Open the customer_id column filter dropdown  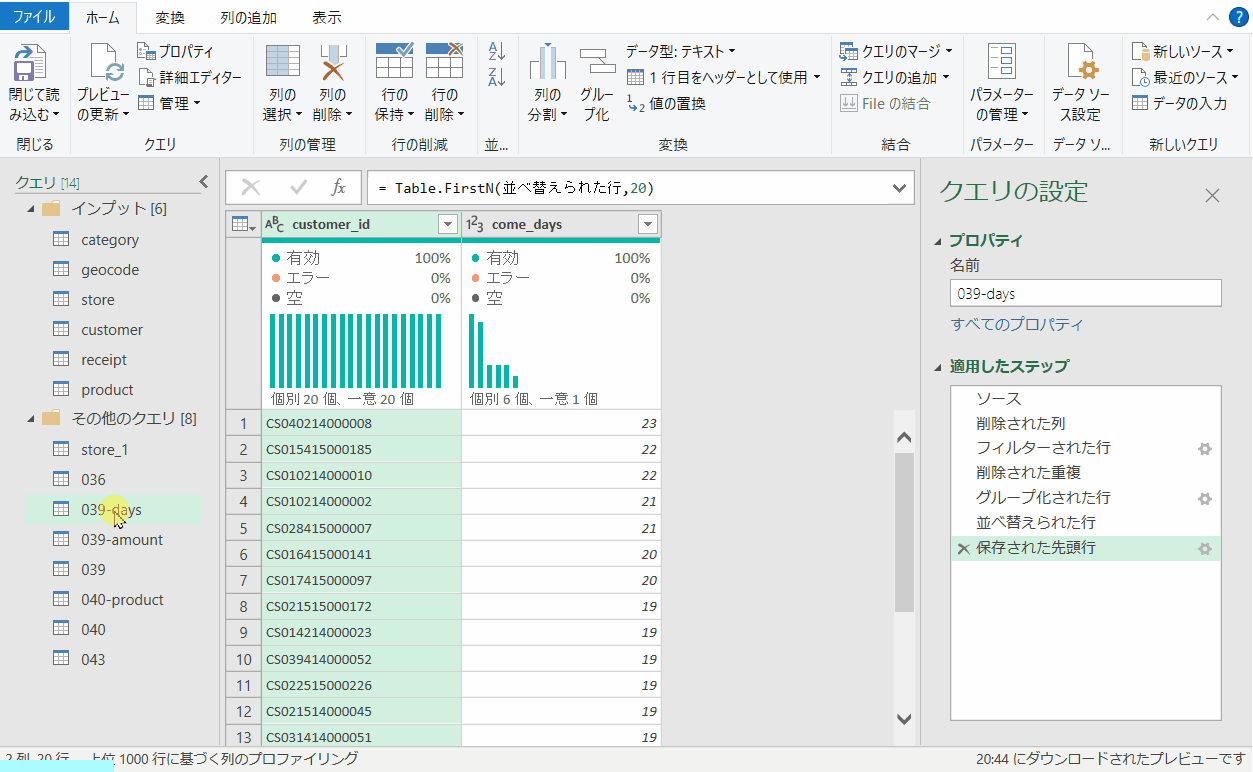(447, 224)
